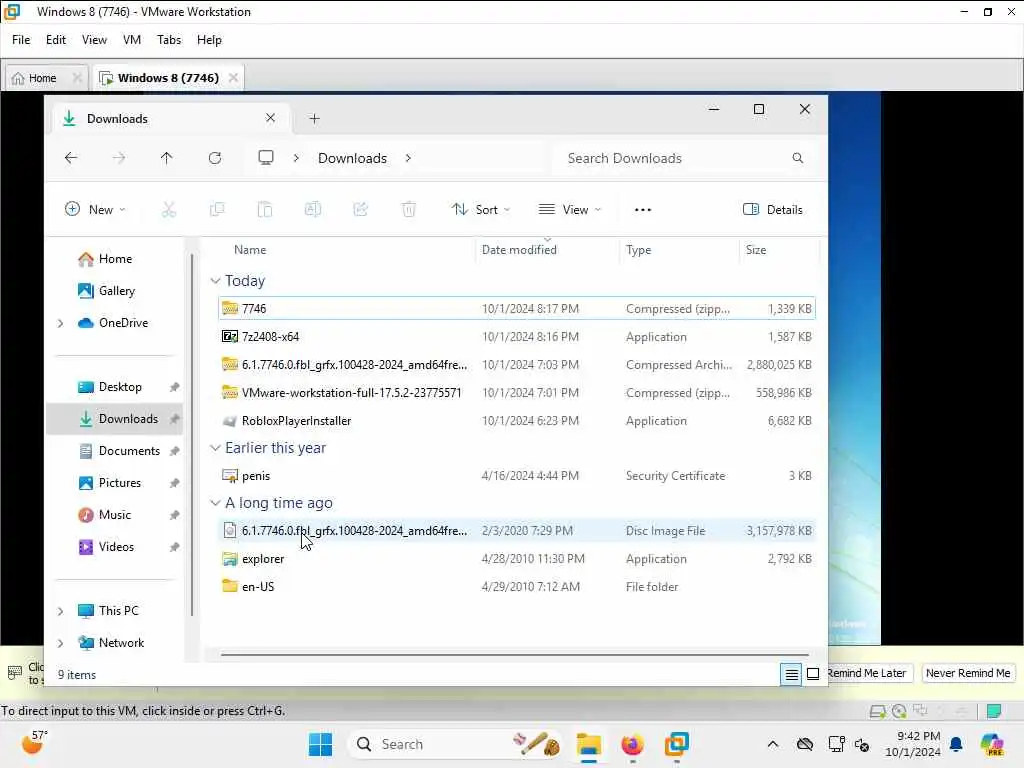Add a new File Explorer tab
The image size is (1024, 768).
314,119
